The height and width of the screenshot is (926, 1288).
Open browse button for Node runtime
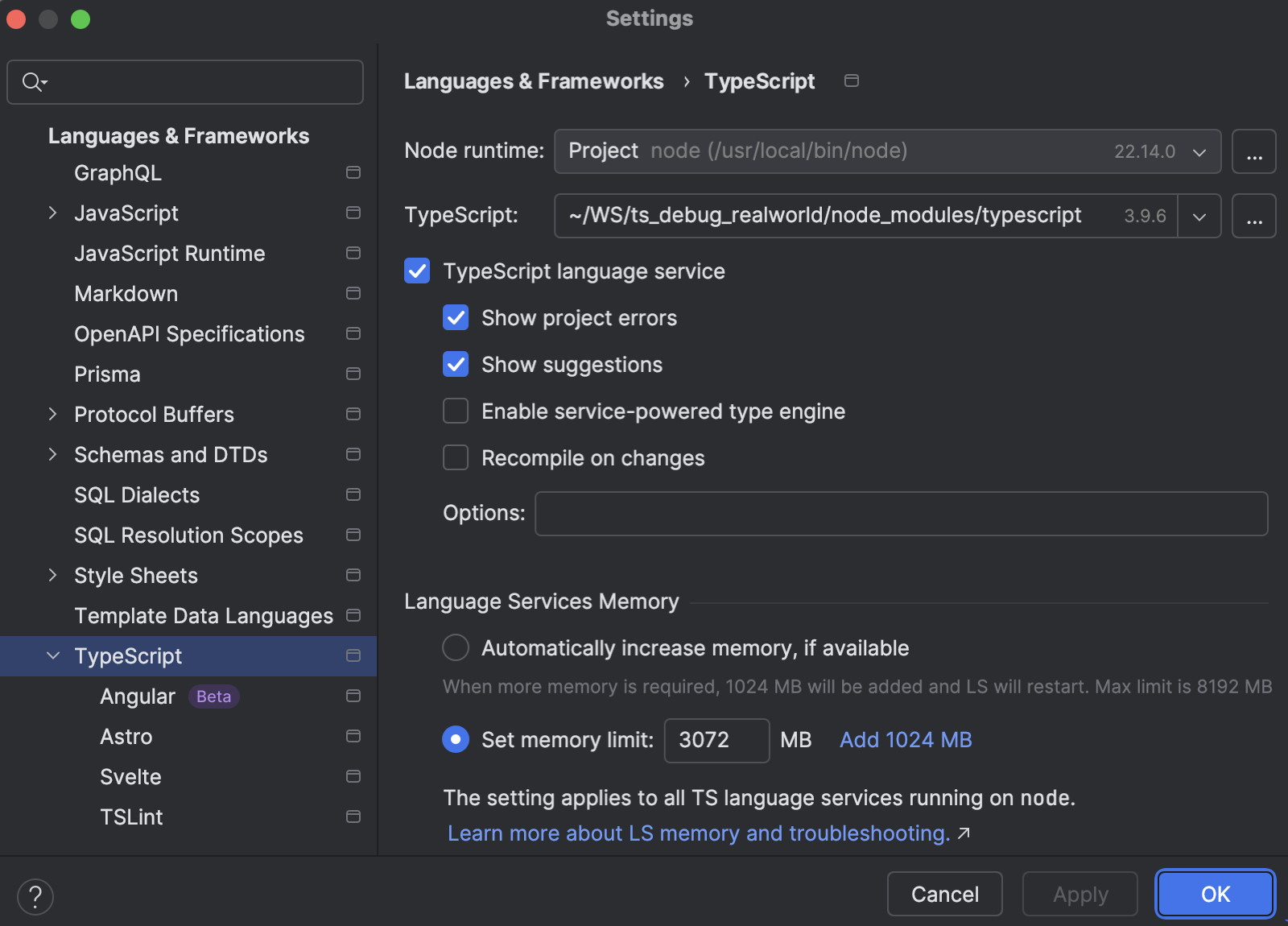pos(1253,151)
